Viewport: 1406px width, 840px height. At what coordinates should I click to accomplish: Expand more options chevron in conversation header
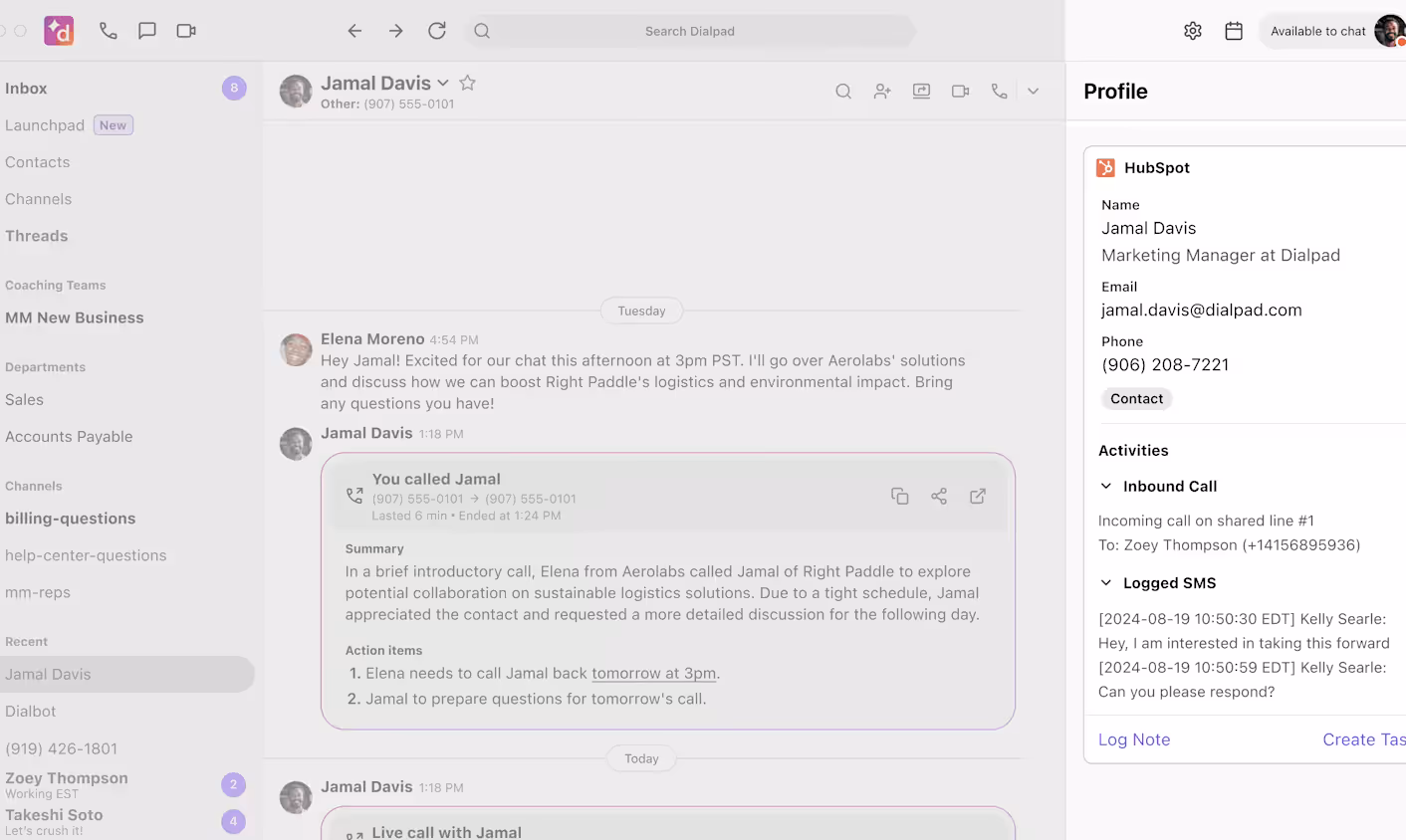[1034, 92]
